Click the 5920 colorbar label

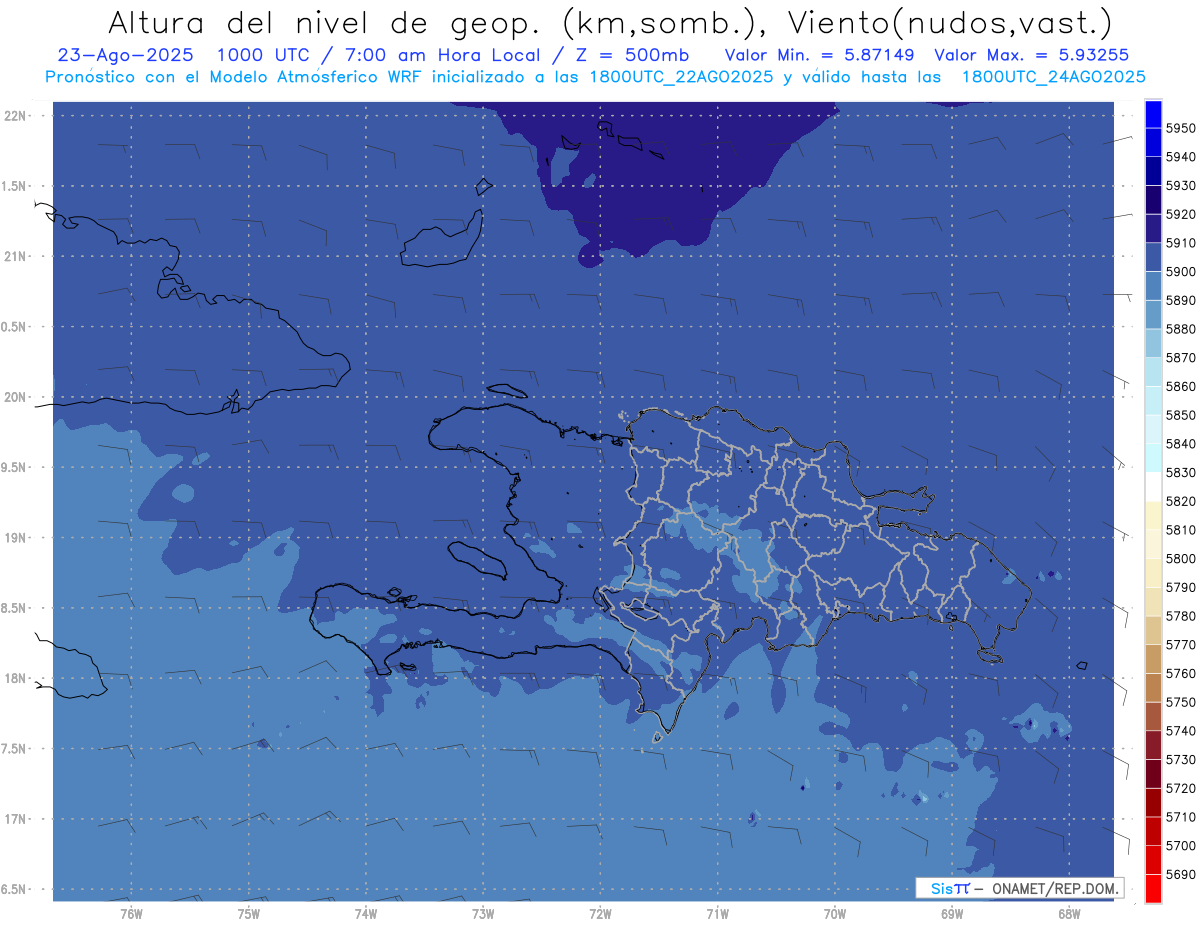click(x=1180, y=214)
